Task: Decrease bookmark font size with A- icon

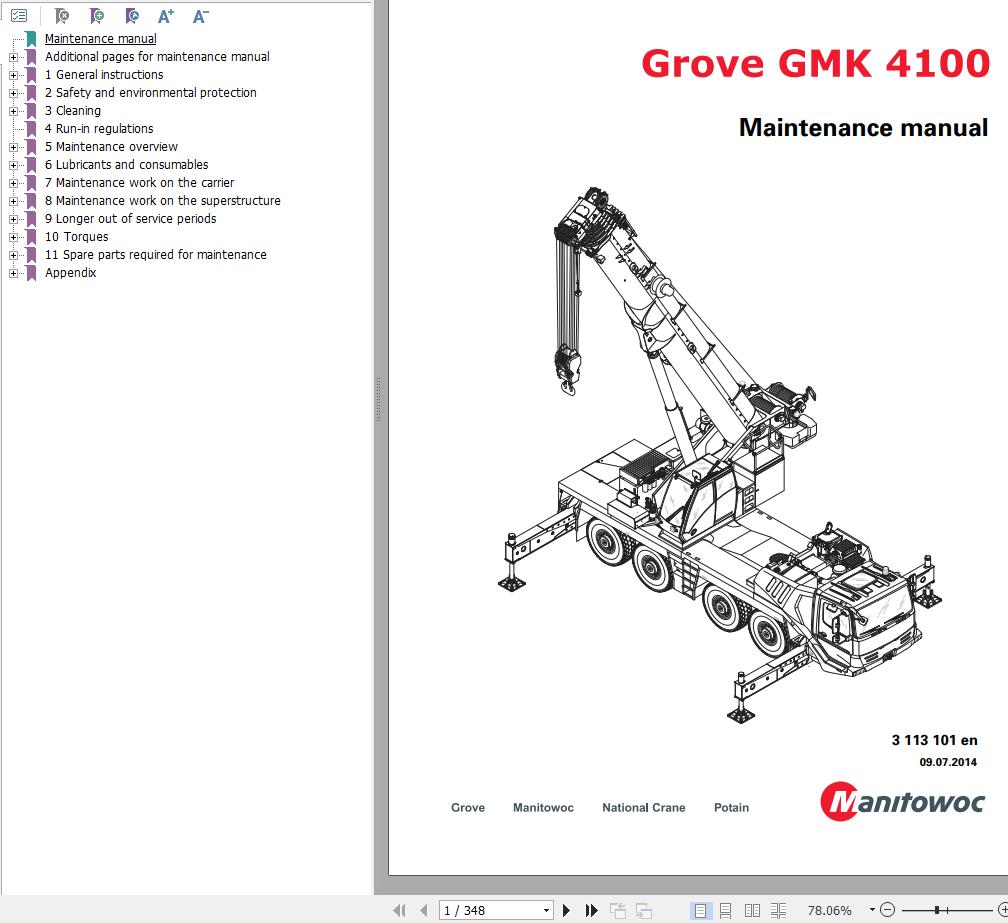Action: [x=201, y=15]
